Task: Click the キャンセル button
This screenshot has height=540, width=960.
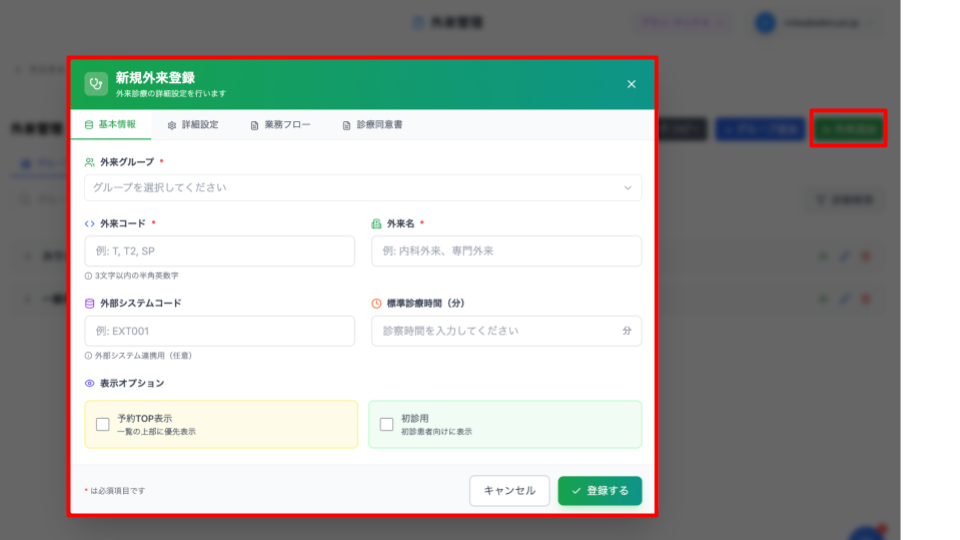Action: click(x=509, y=490)
